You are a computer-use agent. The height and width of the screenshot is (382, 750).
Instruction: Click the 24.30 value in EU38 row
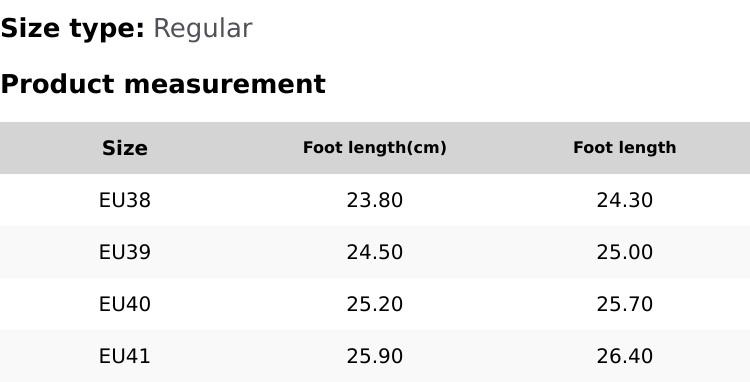pos(625,200)
